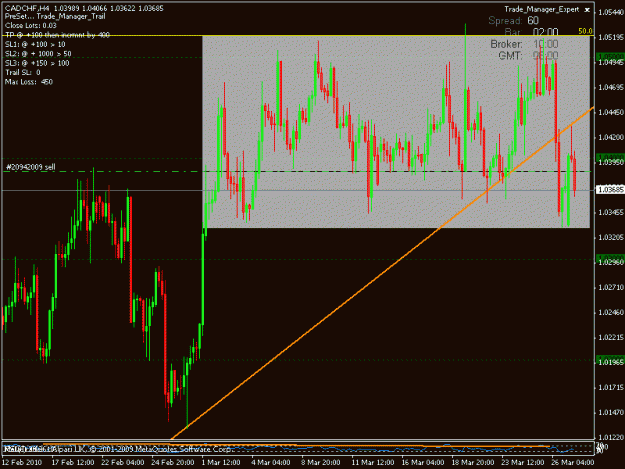
Task: Click the 1.03455 price axis label
Action: (610, 212)
